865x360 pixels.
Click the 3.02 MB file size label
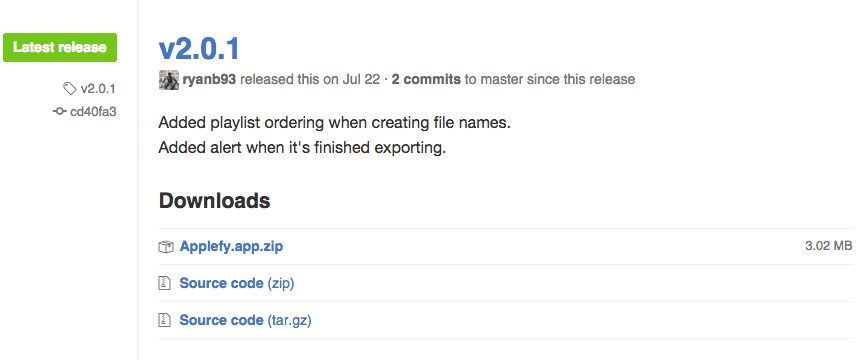click(x=829, y=246)
